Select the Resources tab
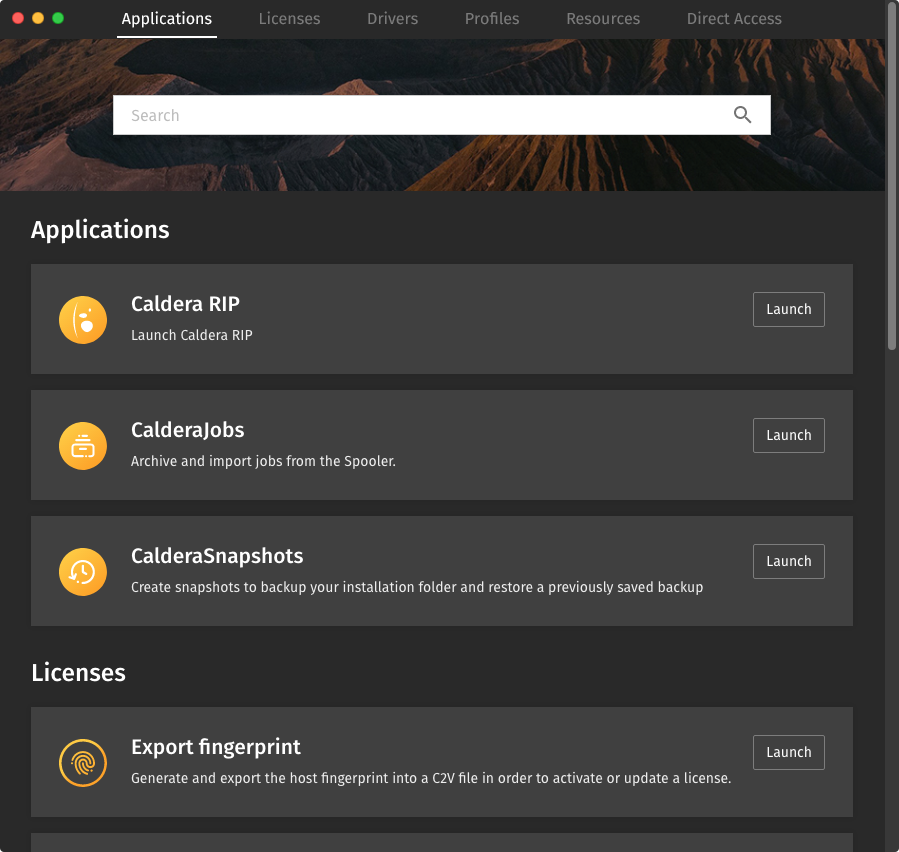The image size is (899, 852). coord(603,19)
